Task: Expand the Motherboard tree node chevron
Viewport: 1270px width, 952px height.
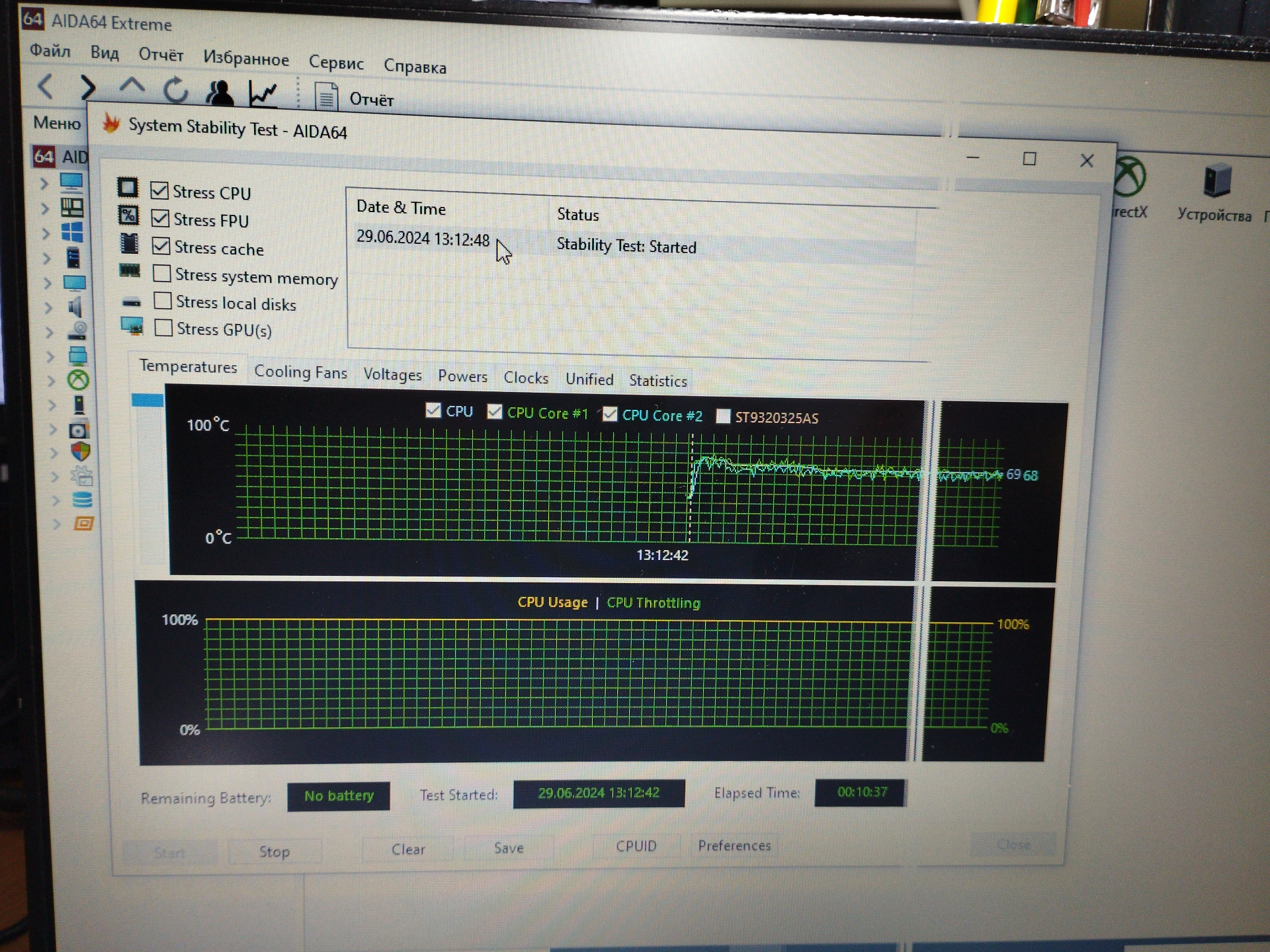Action: click(45, 209)
